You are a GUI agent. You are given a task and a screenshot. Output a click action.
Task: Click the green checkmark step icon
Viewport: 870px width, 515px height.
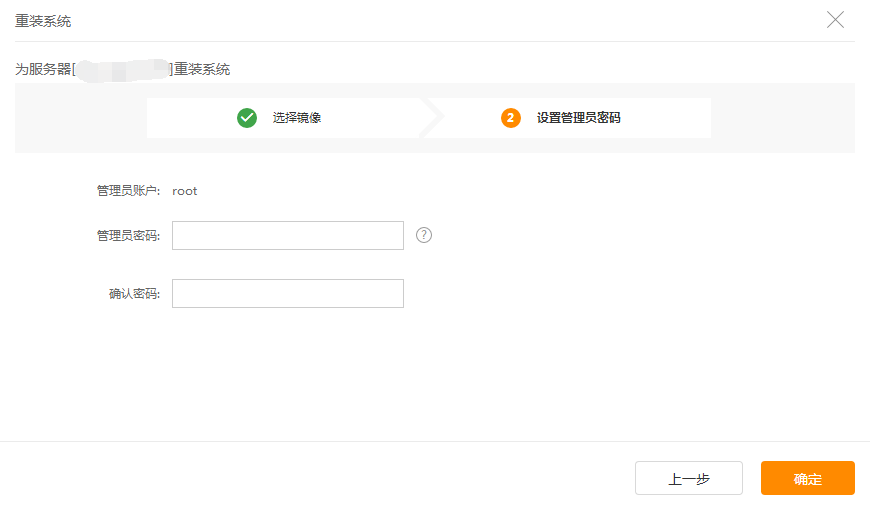pyautogui.click(x=247, y=118)
